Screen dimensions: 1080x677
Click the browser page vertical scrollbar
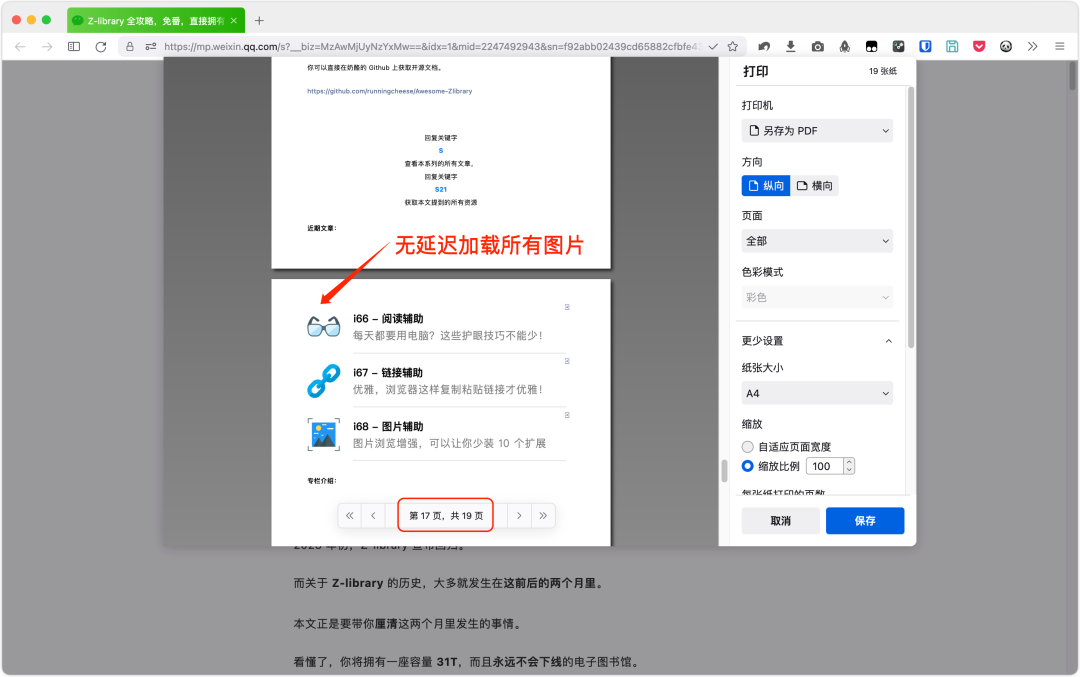click(1072, 76)
